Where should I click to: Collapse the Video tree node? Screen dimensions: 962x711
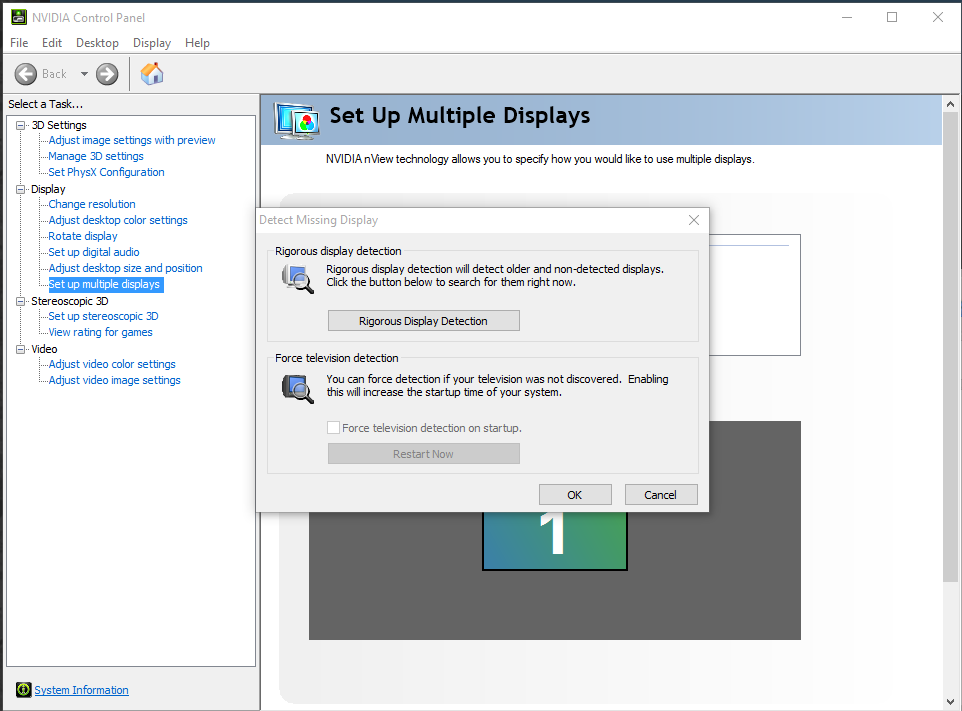point(20,349)
